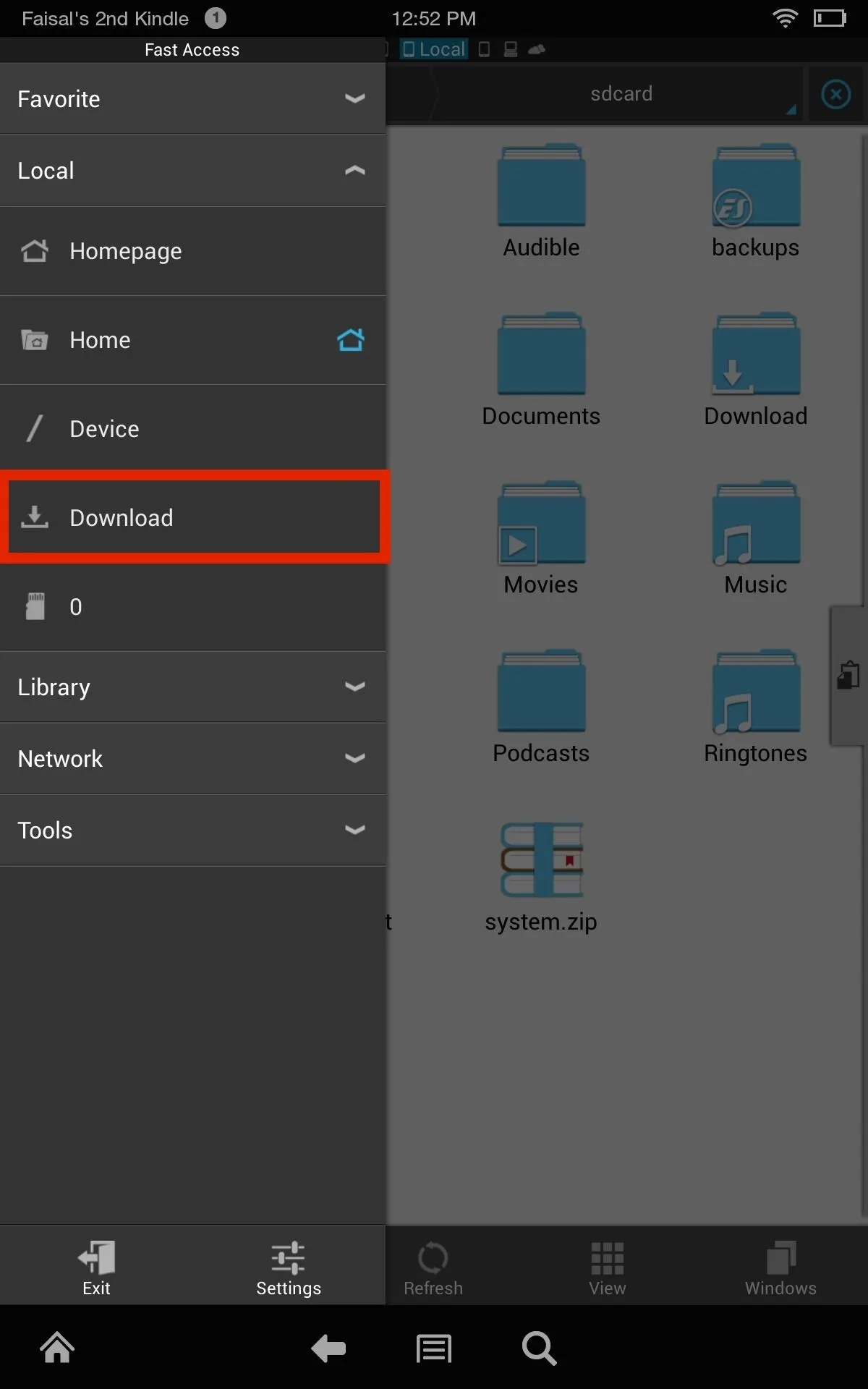Viewport: 868px width, 1389px height.
Task: Open SD card entry named 0
Action: coord(192,606)
